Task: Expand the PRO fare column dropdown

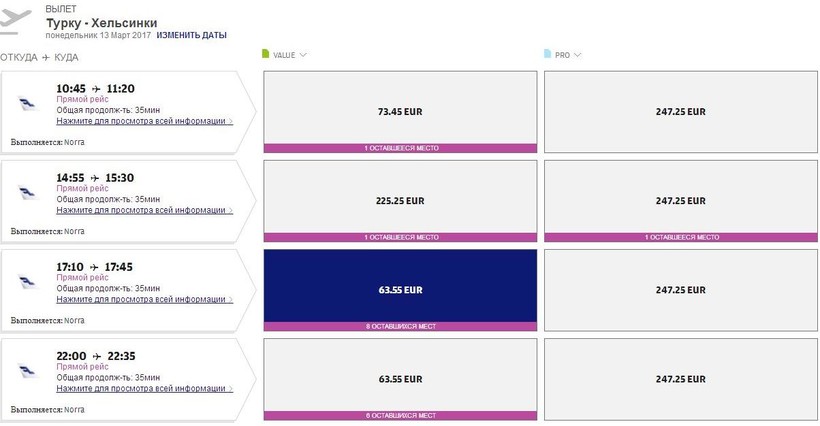Action: coord(578,55)
